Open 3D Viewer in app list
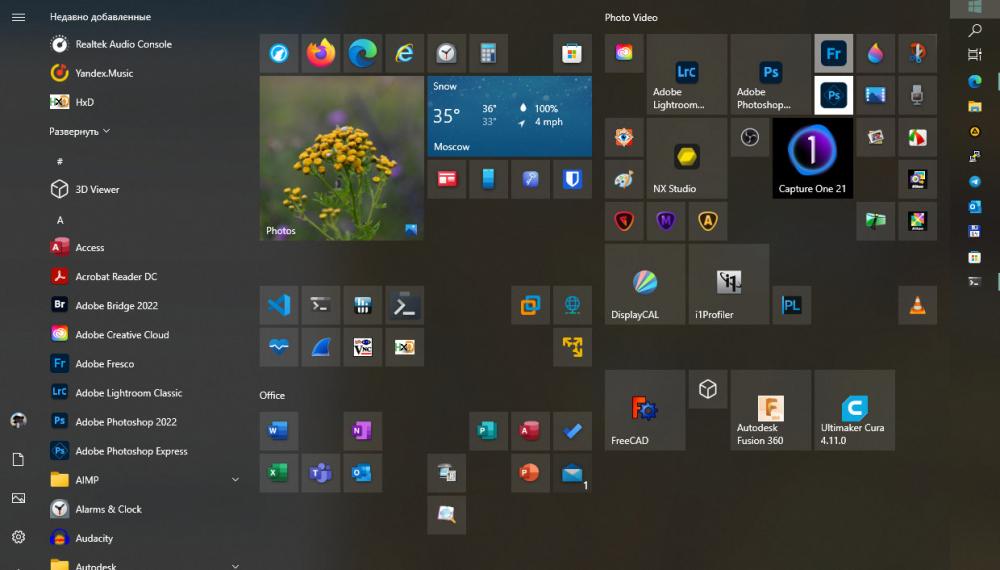Viewport: 1000px width, 570px height. click(147, 189)
